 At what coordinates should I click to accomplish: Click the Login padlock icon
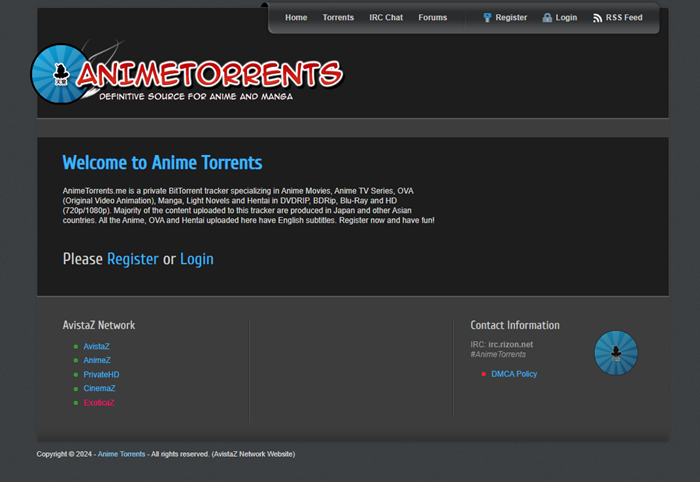click(x=547, y=18)
